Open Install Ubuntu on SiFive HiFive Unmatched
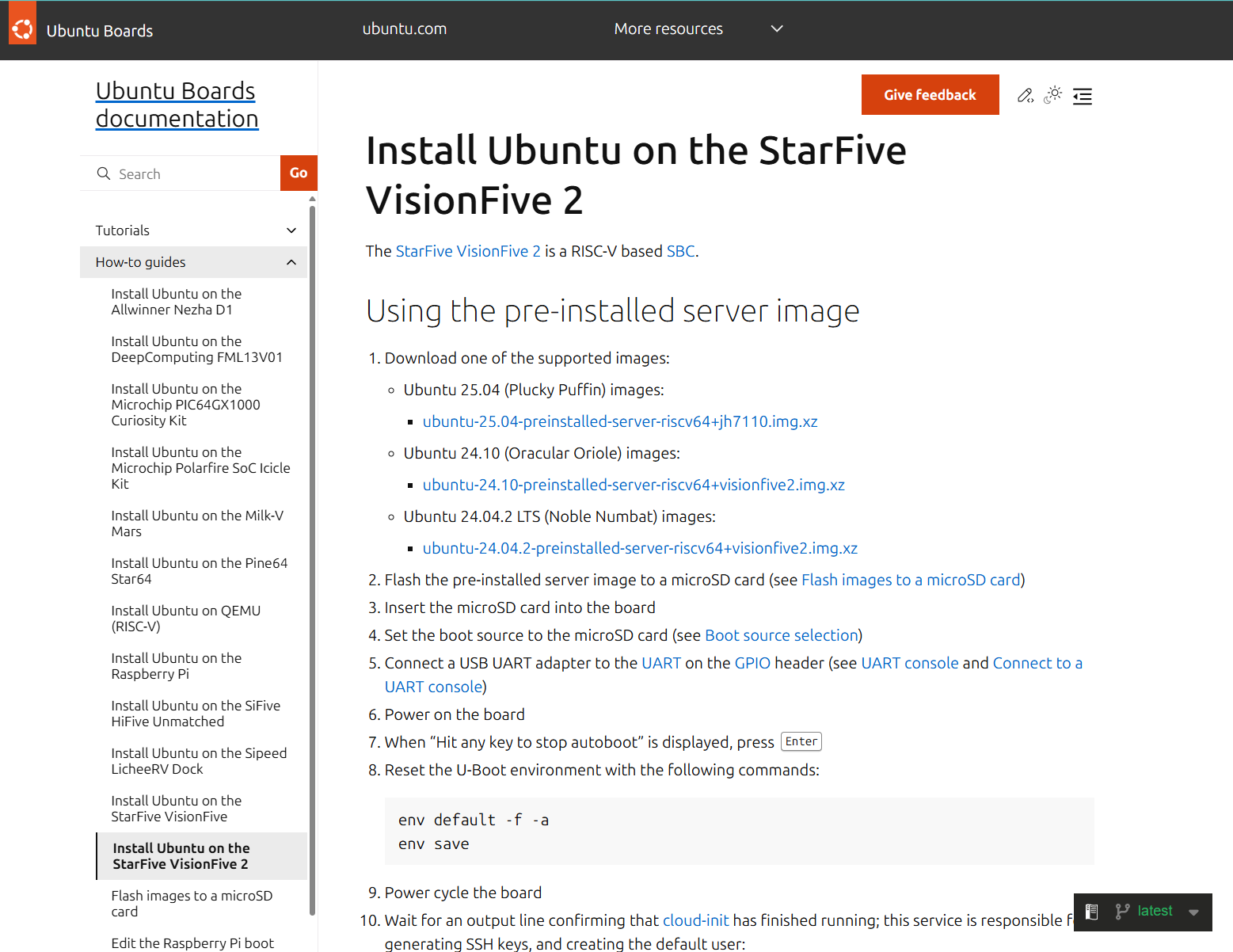This screenshot has width=1233, height=952. pyautogui.click(x=196, y=714)
